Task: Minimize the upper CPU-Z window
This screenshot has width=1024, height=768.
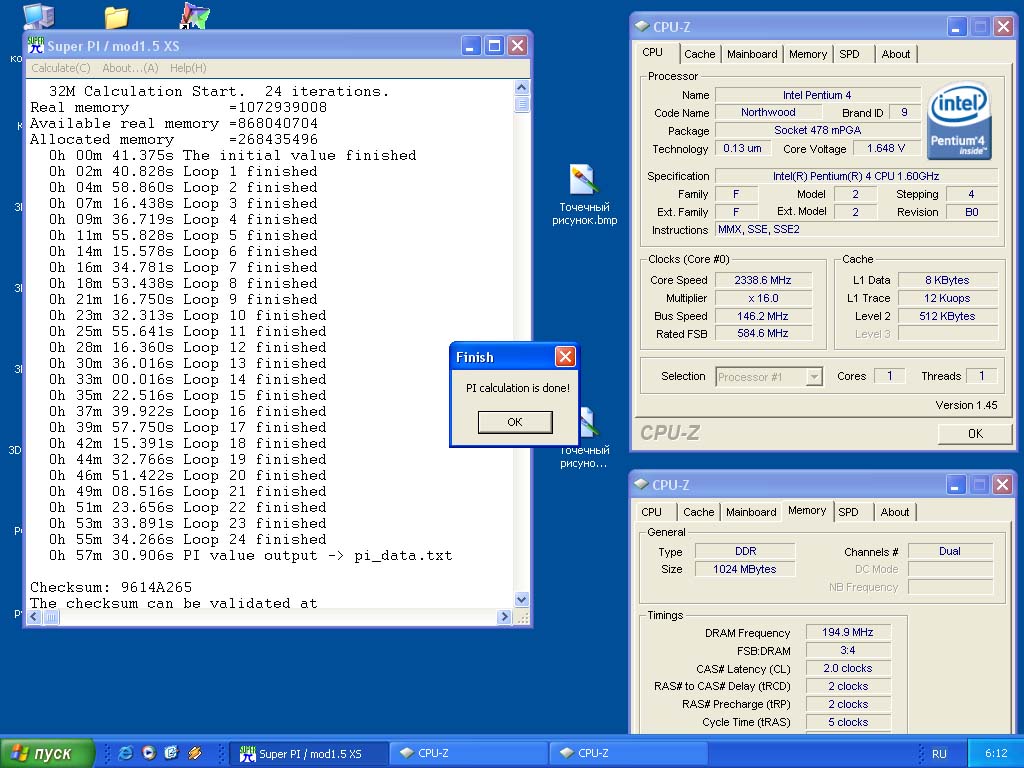Action: pos(957,27)
